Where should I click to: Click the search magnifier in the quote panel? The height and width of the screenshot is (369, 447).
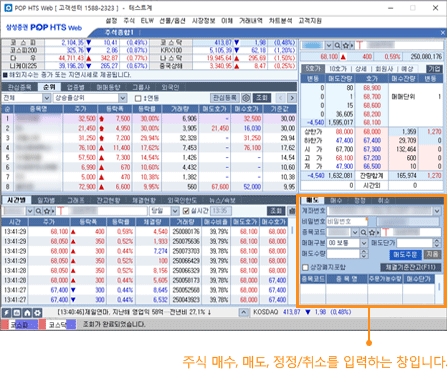coord(338,46)
